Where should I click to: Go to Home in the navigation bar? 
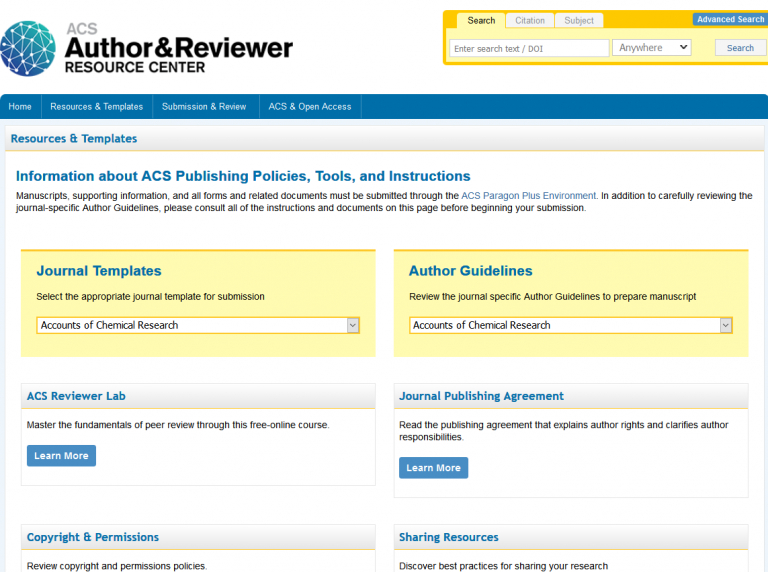[20, 107]
